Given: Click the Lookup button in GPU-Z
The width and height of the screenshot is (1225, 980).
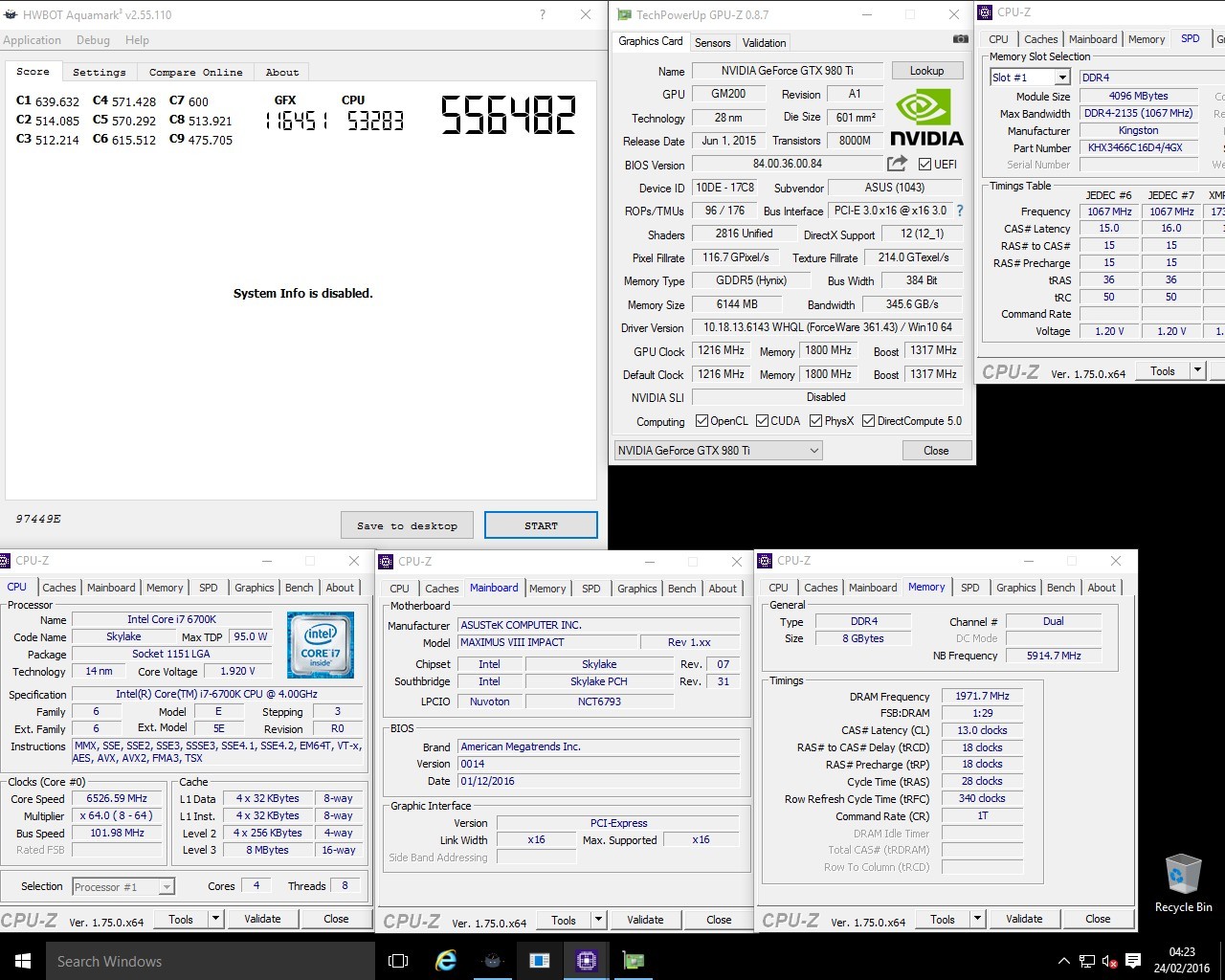Looking at the screenshot, I should pos(926,71).
